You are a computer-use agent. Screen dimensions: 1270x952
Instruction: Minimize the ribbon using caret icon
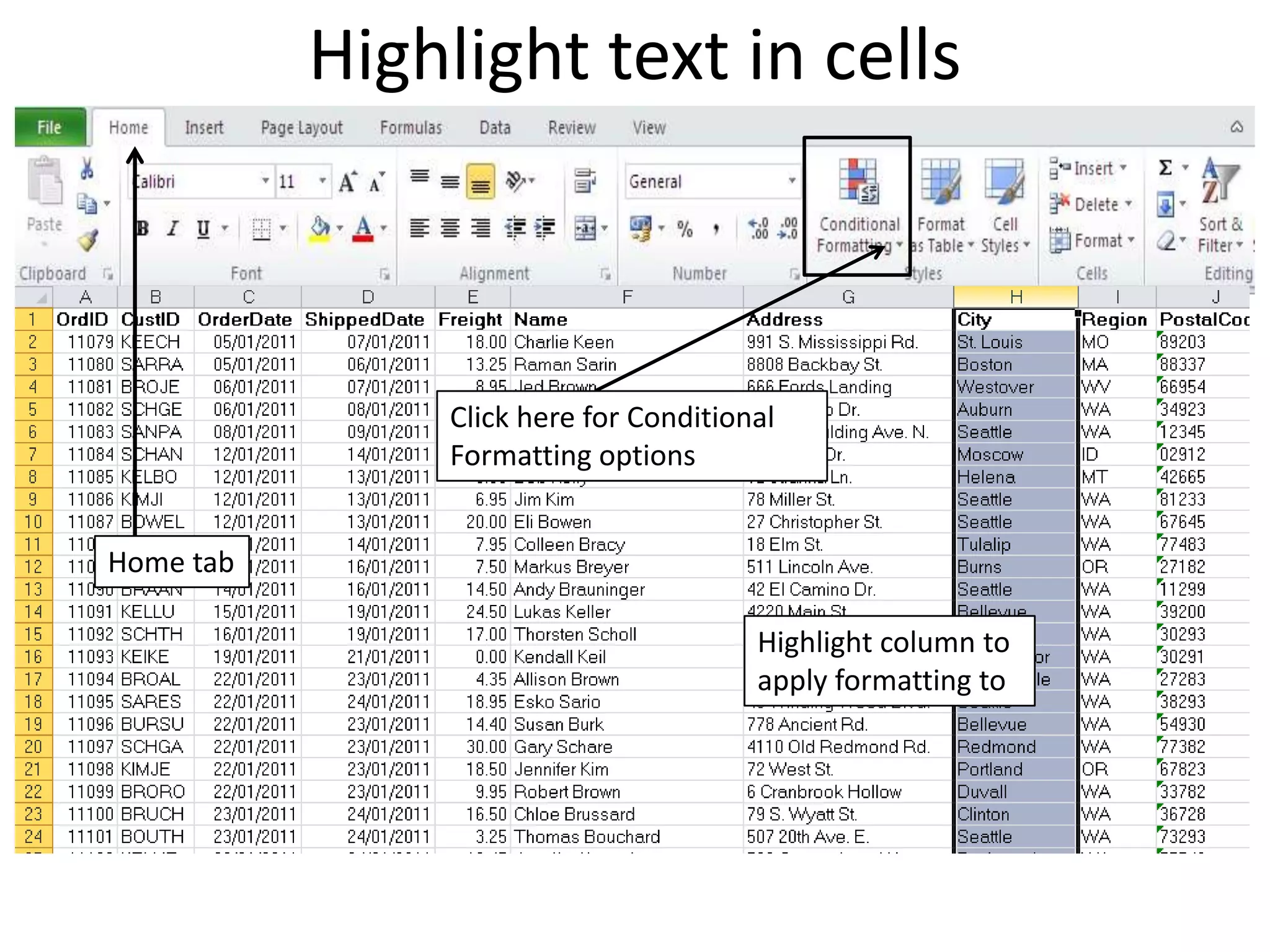point(1237,127)
